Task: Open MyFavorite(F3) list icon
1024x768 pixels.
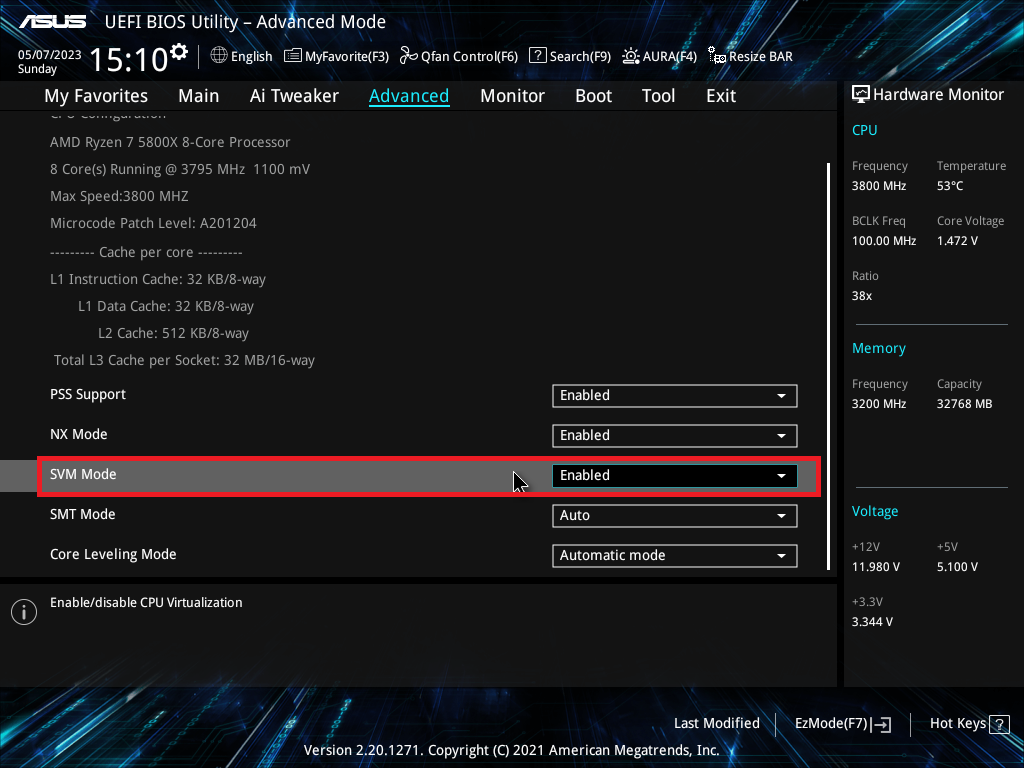Action: click(x=293, y=56)
